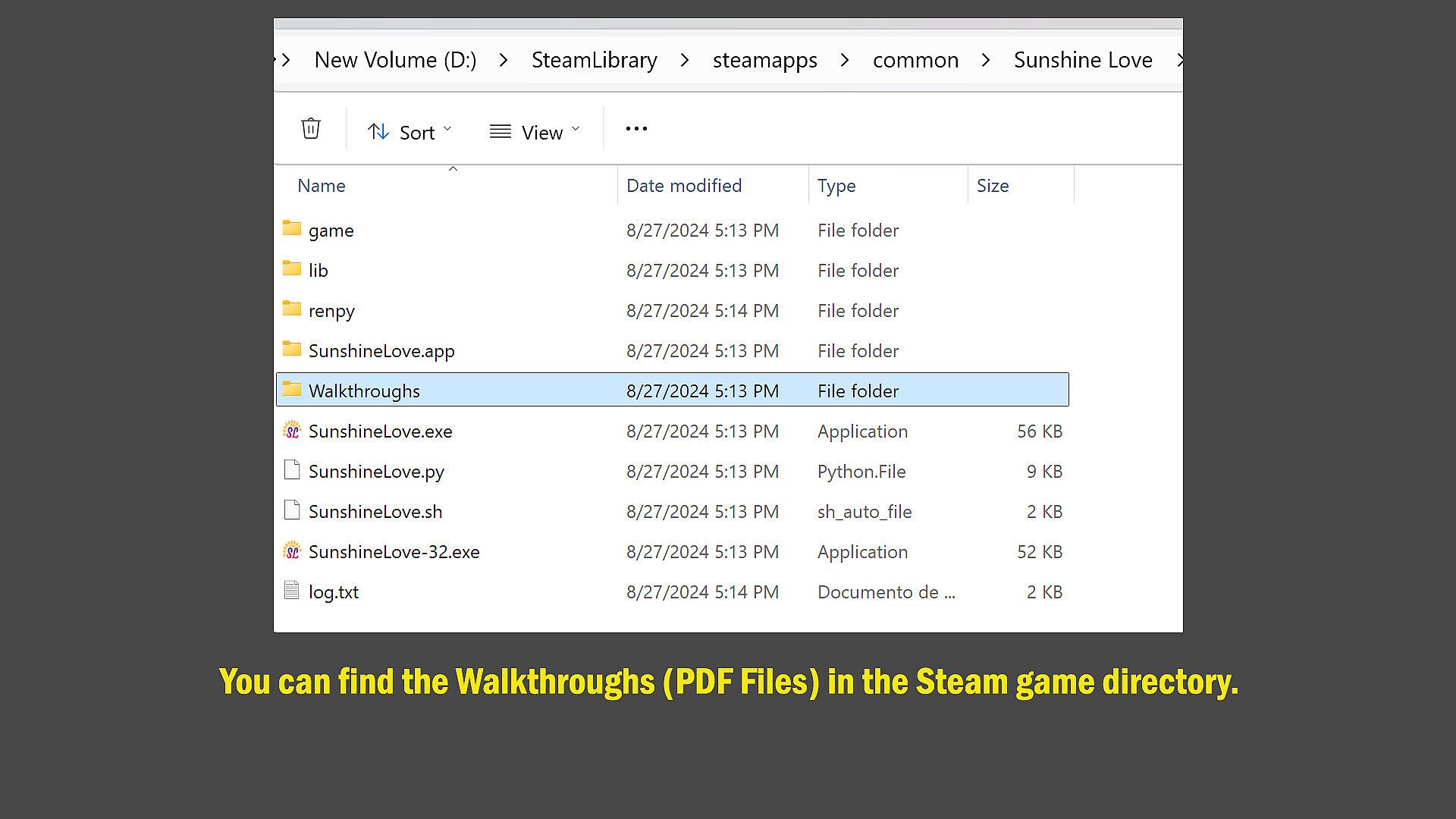Go to common folder in address bar
The width and height of the screenshot is (1456, 819).
pyautogui.click(x=915, y=60)
